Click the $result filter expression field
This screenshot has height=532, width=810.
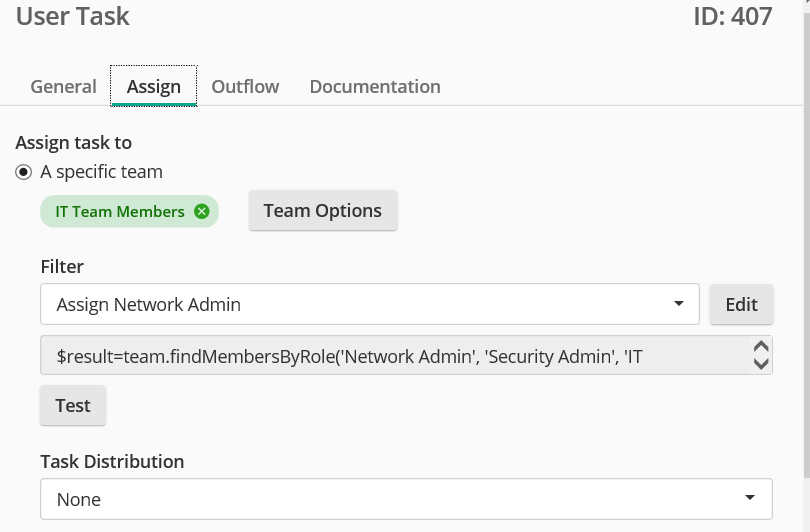(390, 355)
